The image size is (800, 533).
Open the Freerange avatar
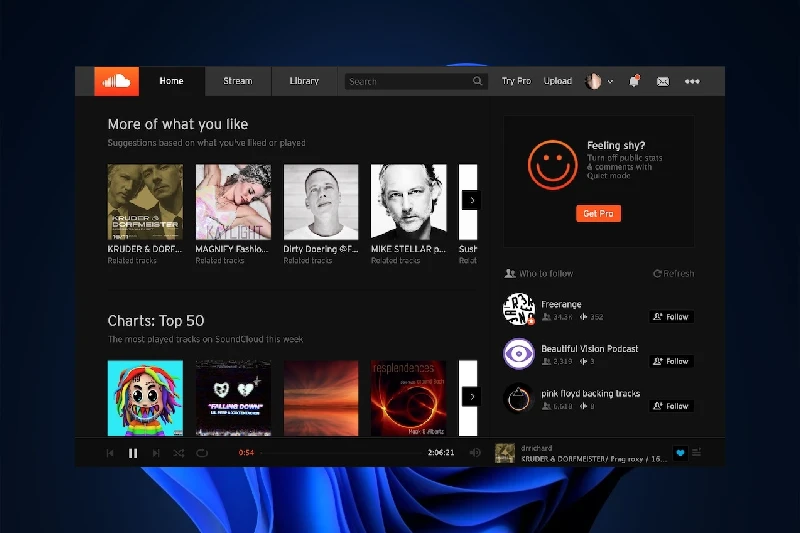[519, 309]
